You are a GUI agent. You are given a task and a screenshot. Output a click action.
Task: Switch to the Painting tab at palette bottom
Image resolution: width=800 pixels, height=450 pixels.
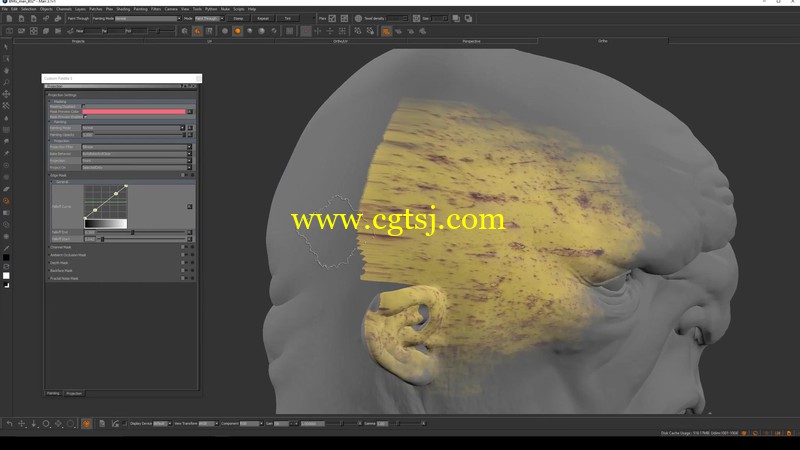point(54,393)
